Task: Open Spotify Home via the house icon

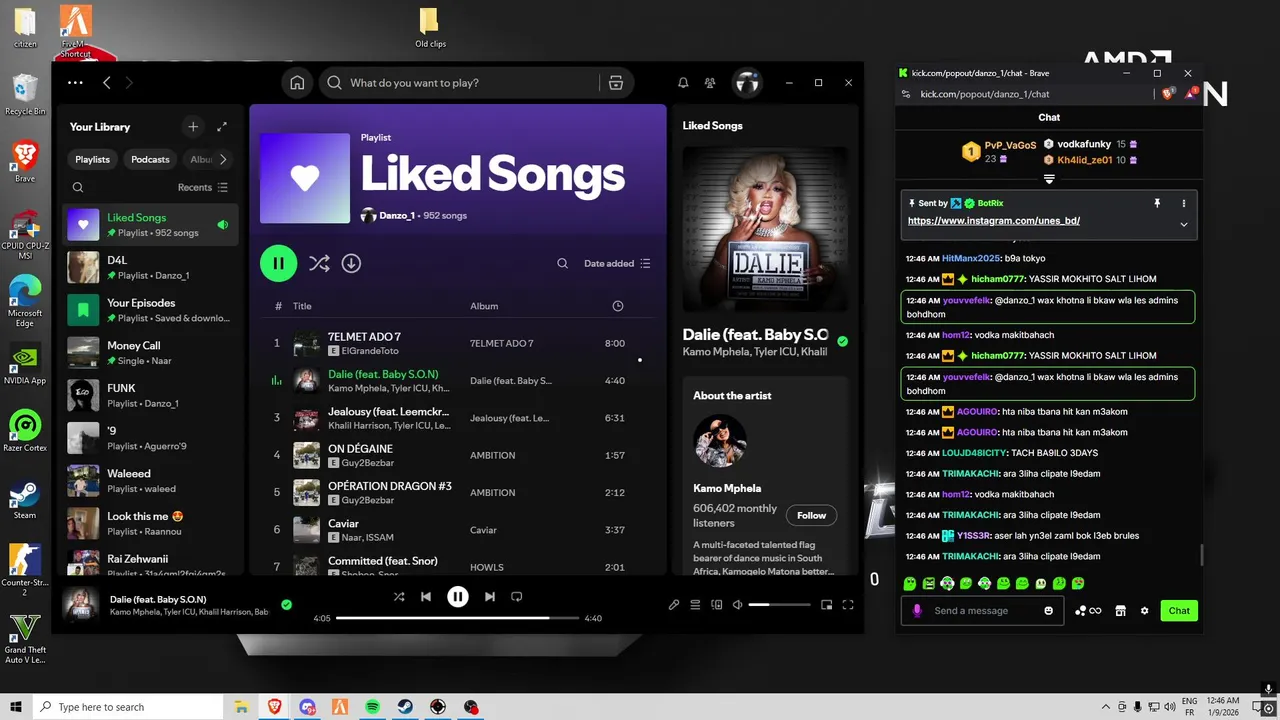Action: pyautogui.click(x=297, y=83)
